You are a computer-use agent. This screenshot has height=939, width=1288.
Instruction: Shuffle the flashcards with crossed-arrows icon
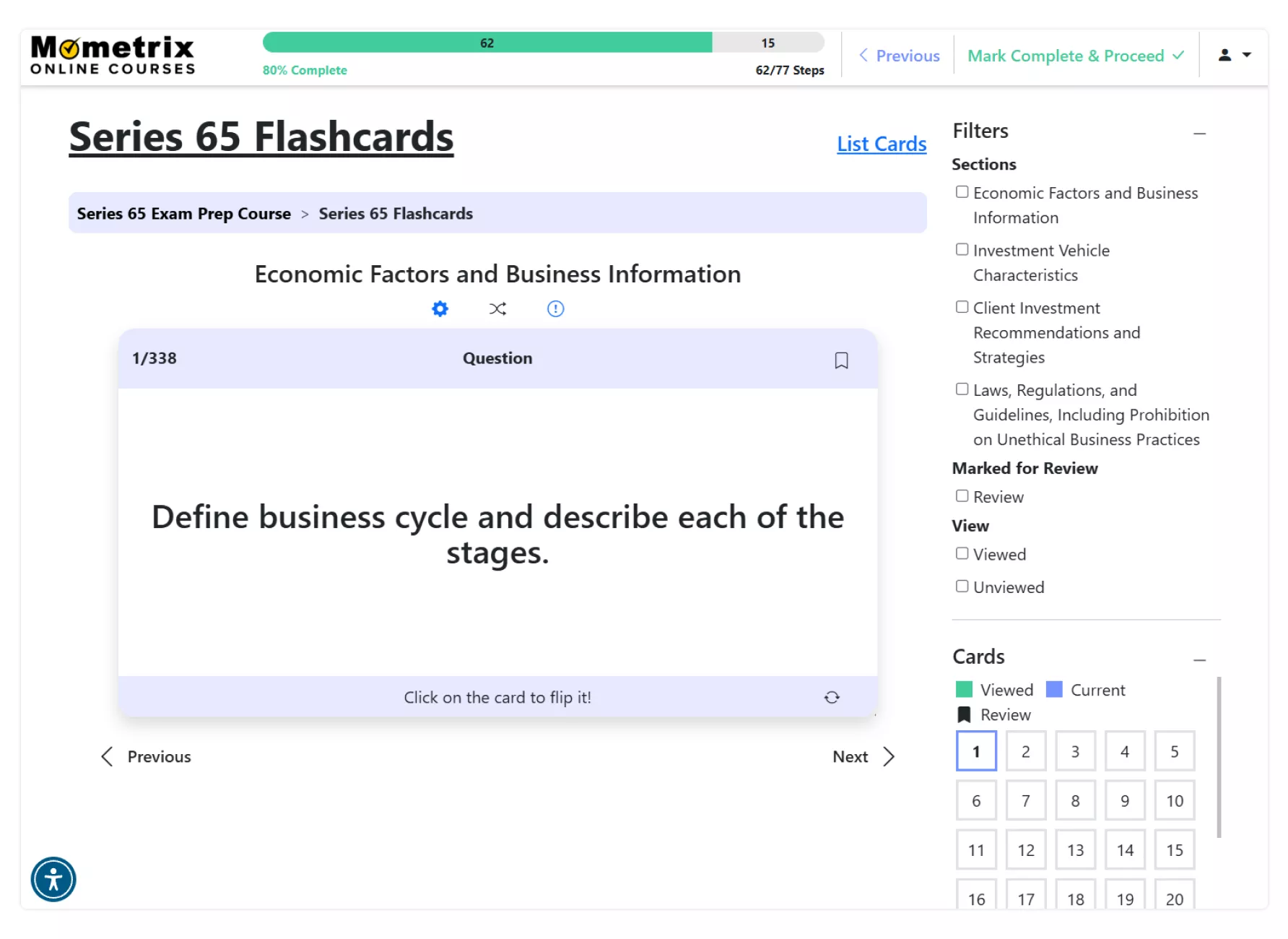tap(497, 309)
